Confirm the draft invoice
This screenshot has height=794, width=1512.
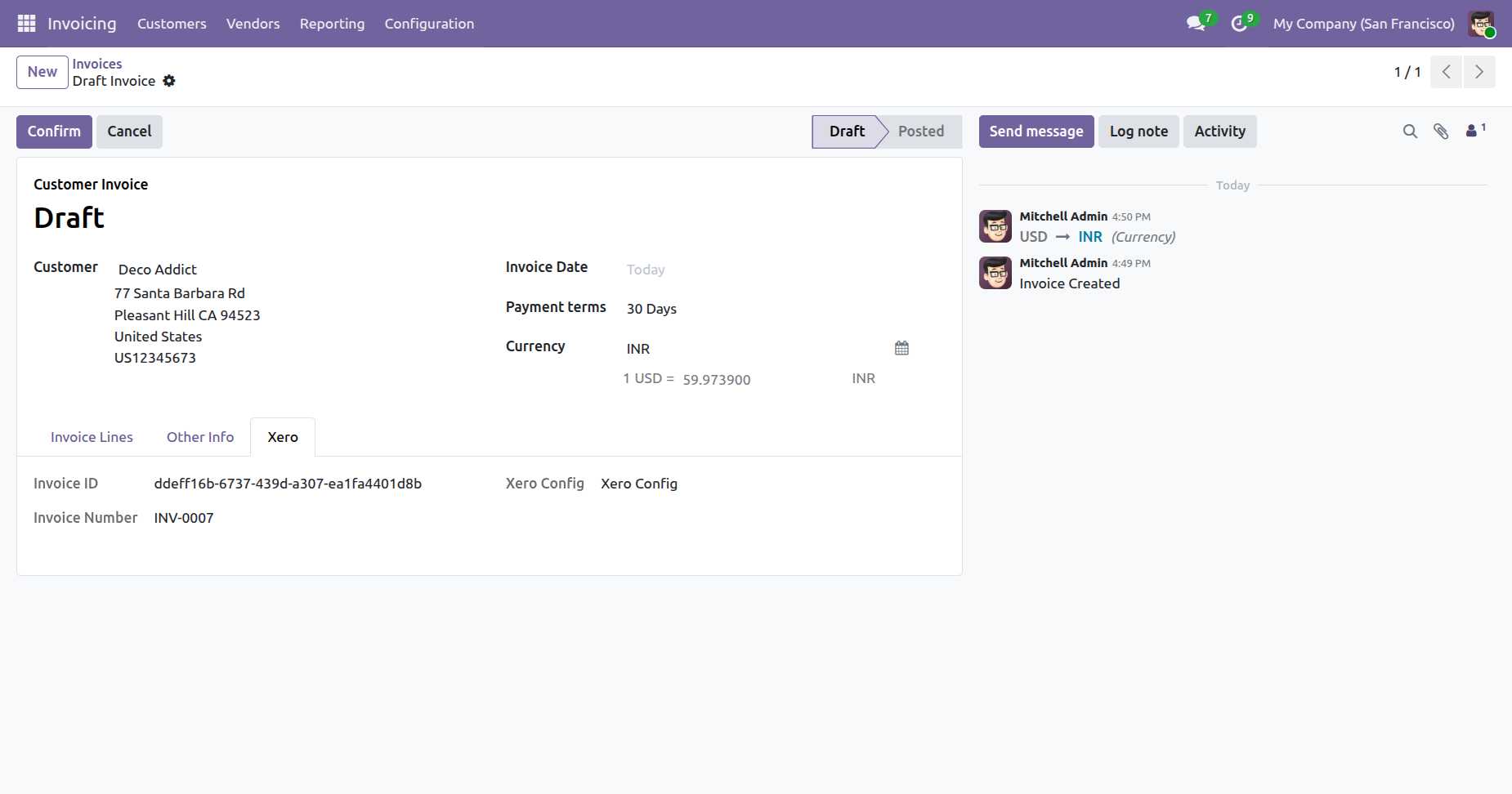coord(54,132)
